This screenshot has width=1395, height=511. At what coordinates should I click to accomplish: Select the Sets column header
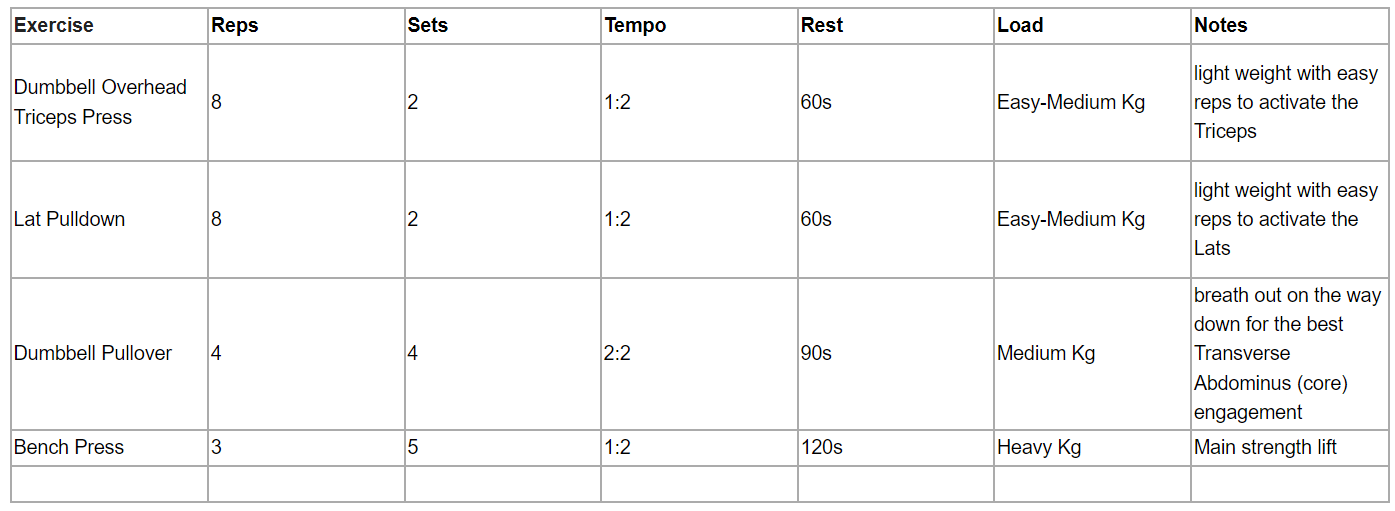coord(430,26)
